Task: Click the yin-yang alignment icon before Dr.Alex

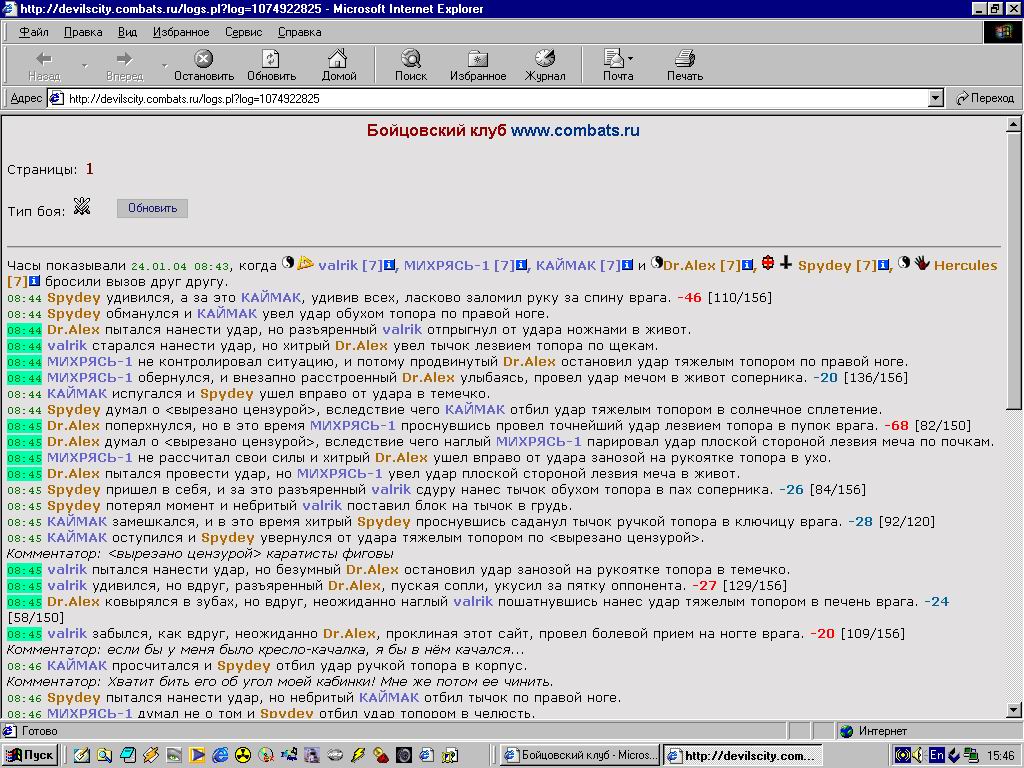Action: point(657,263)
